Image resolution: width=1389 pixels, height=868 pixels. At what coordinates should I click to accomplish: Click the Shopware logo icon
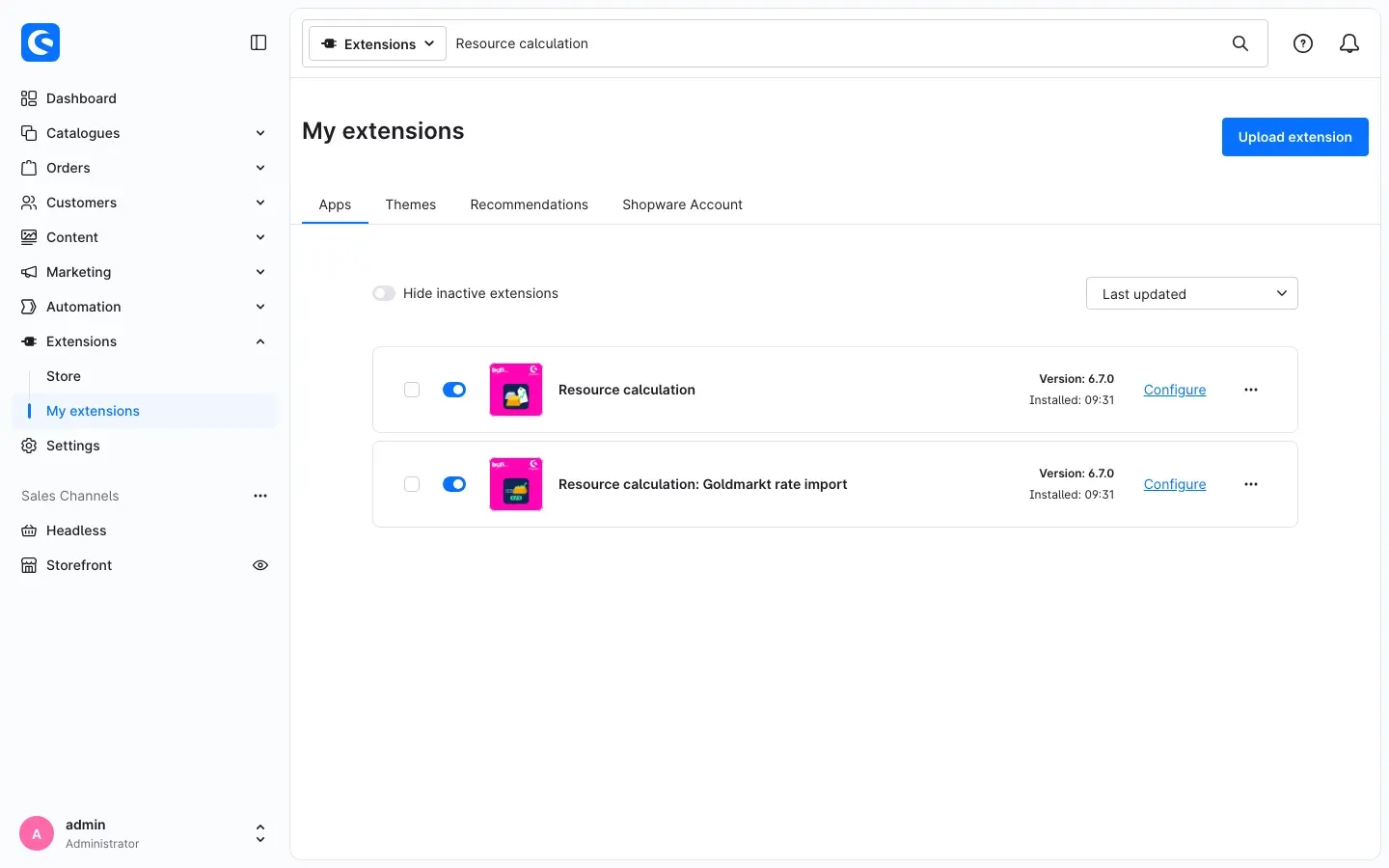pyautogui.click(x=41, y=42)
